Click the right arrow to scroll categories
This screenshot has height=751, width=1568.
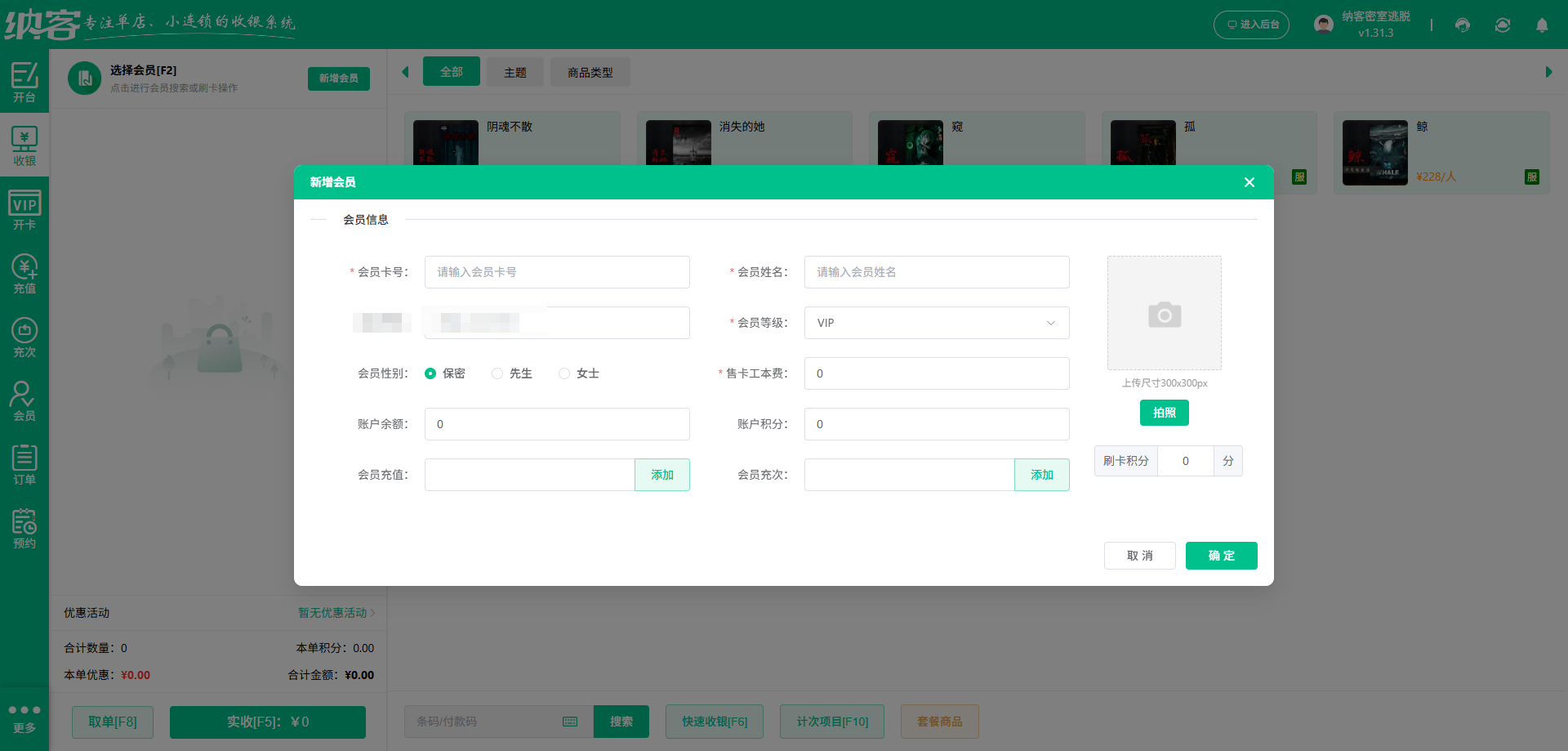pyautogui.click(x=1548, y=72)
